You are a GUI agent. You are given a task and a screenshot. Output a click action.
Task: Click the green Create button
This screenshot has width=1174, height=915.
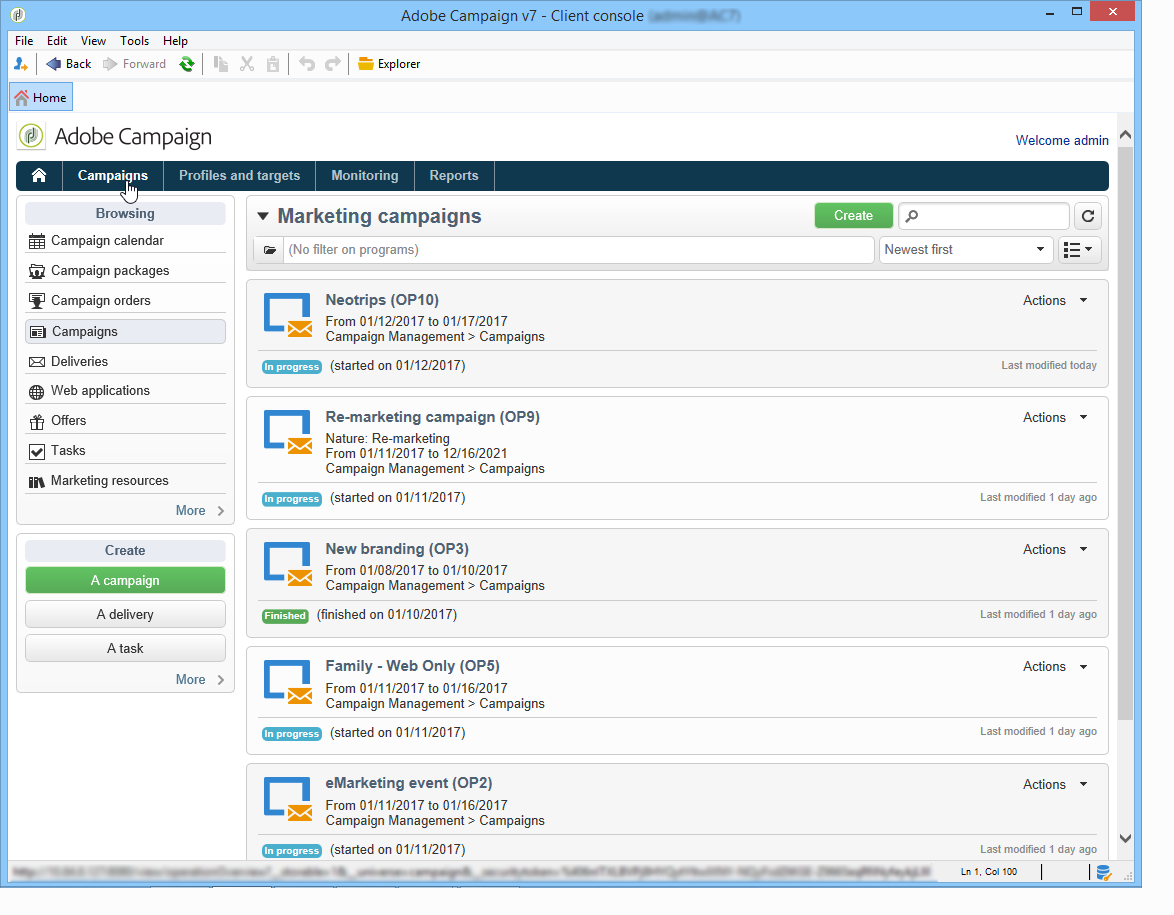853,216
